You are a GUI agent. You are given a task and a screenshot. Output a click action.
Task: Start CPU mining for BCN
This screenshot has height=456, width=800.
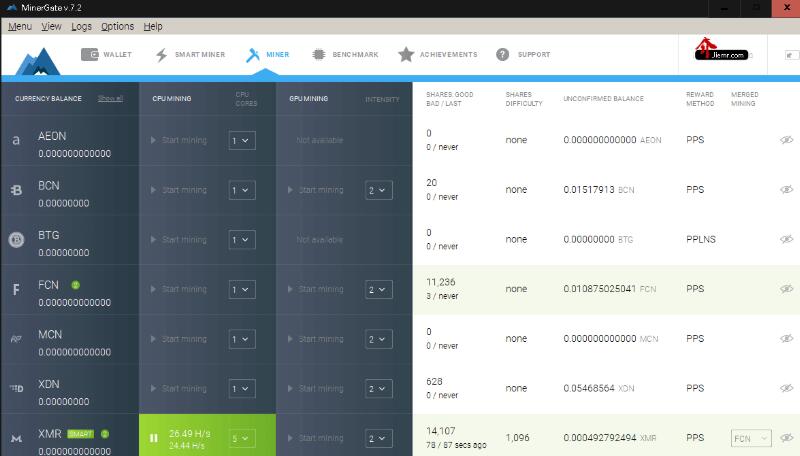179,190
